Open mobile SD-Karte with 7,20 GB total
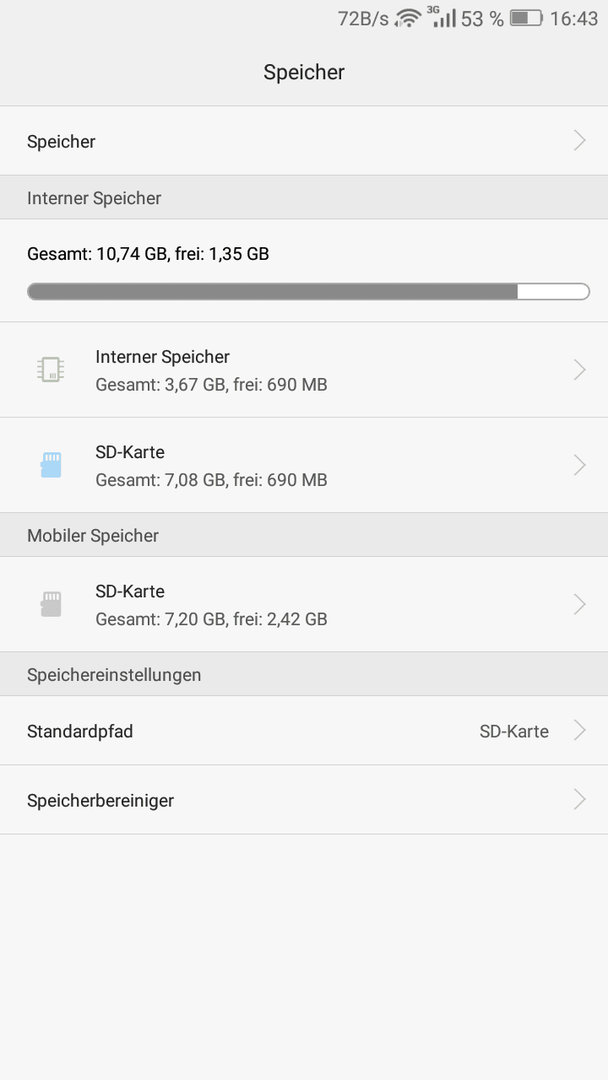 [x=304, y=604]
